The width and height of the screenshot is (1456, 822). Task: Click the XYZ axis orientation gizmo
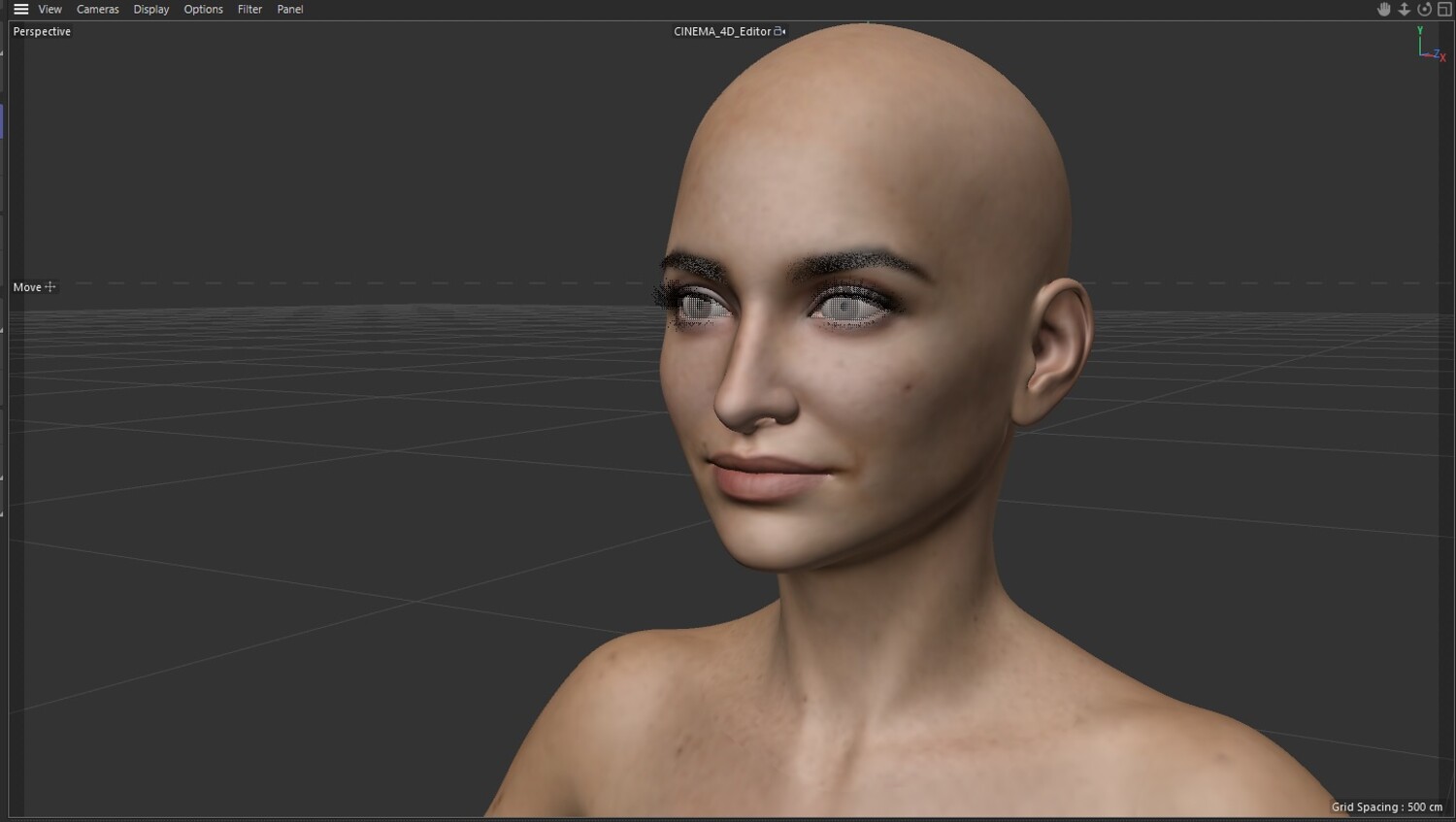click(1431, 45)
